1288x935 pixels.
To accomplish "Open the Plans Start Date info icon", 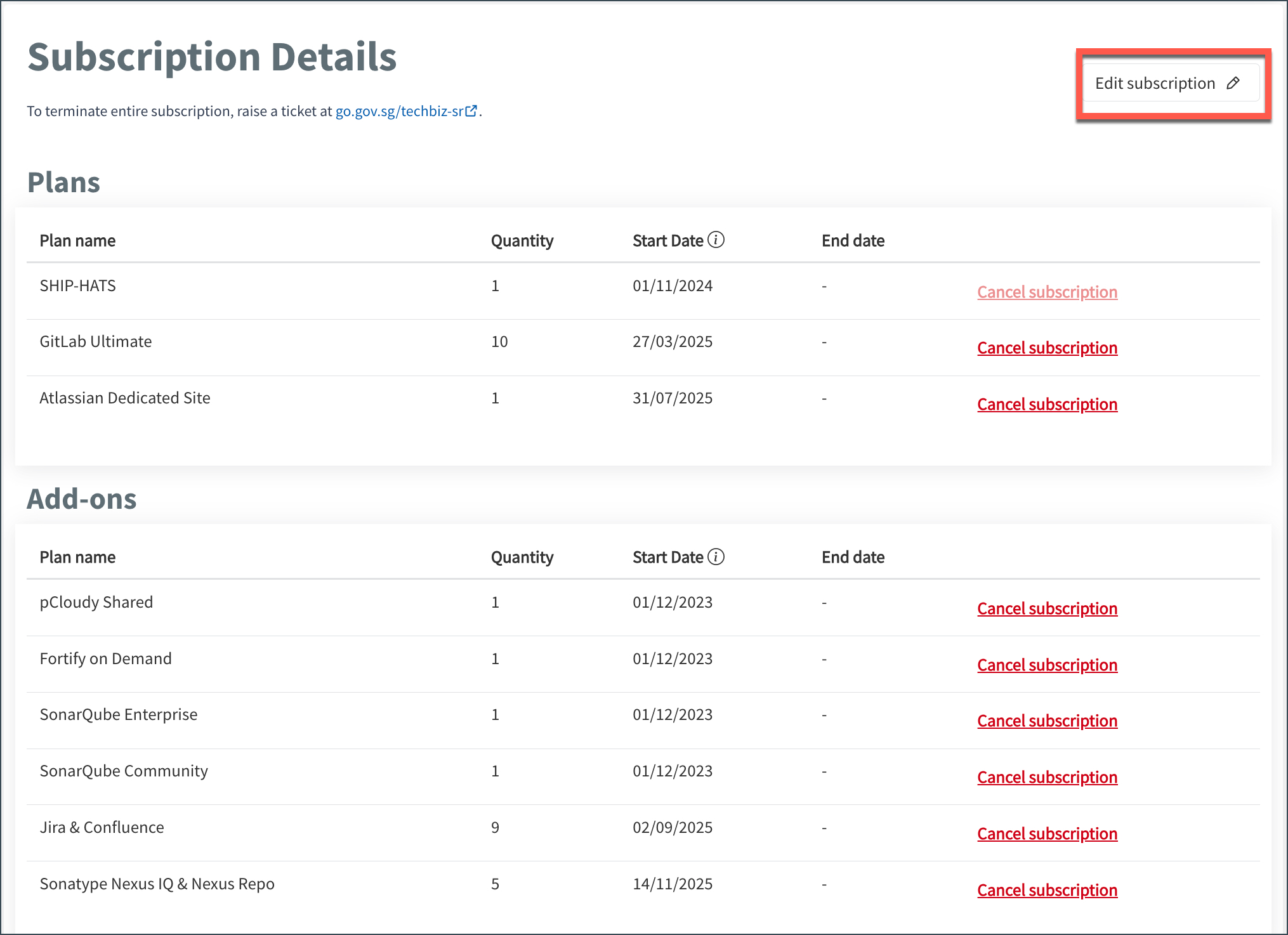I will 716,240.
